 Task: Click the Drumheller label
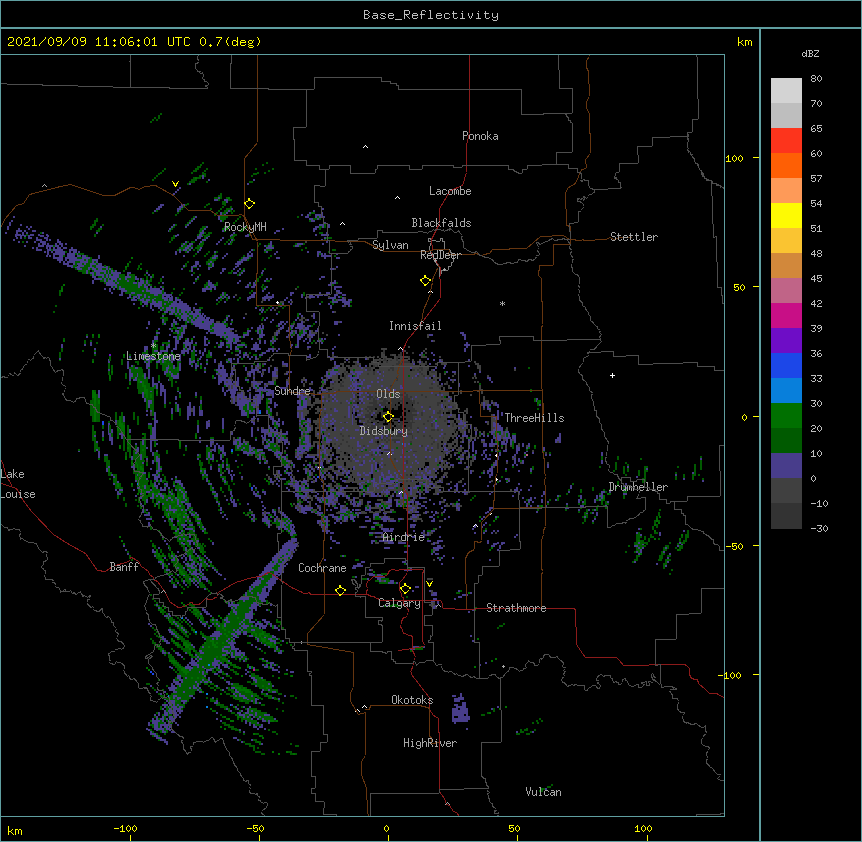(638, 487)
